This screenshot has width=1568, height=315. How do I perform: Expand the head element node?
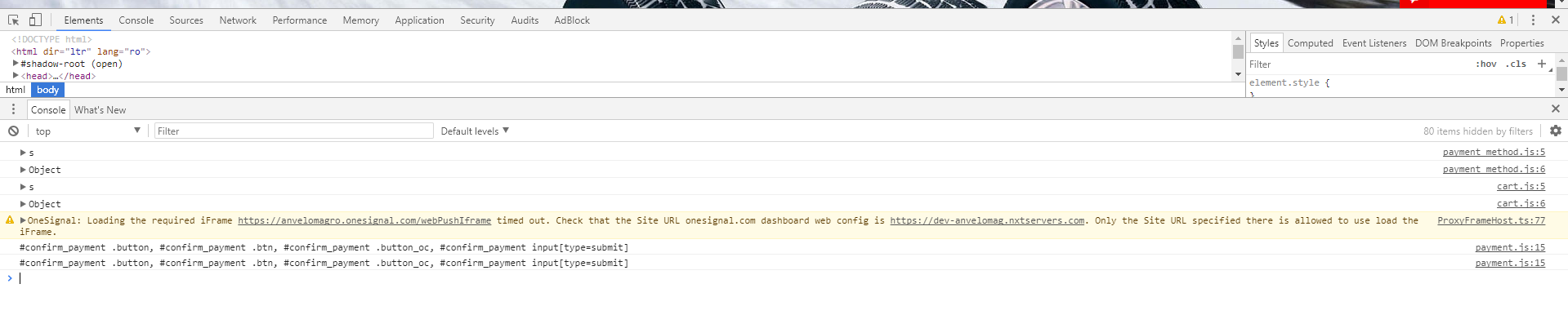[x=16, y=75]
